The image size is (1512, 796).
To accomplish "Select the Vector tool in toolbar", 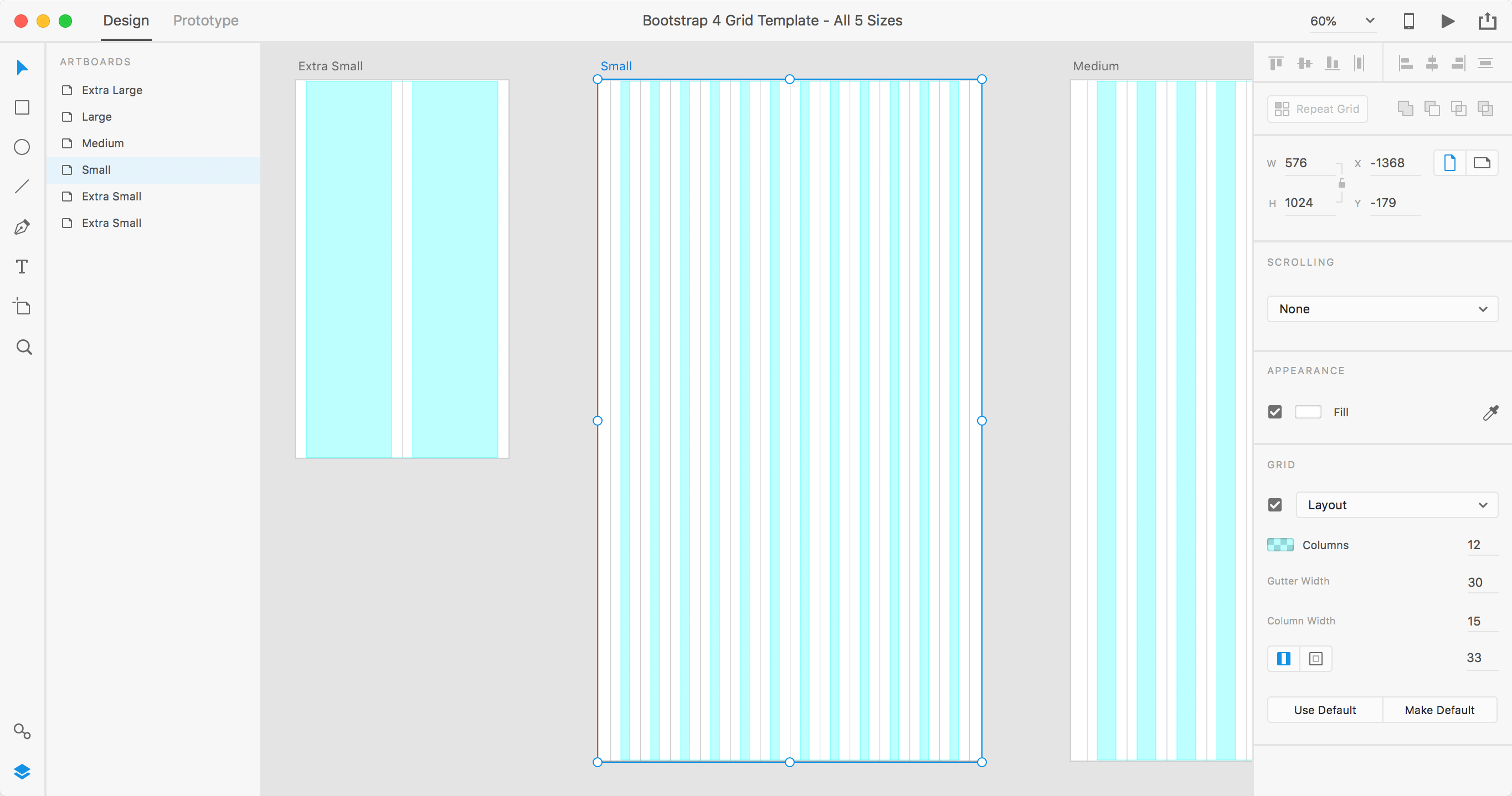I will [23, 227].
